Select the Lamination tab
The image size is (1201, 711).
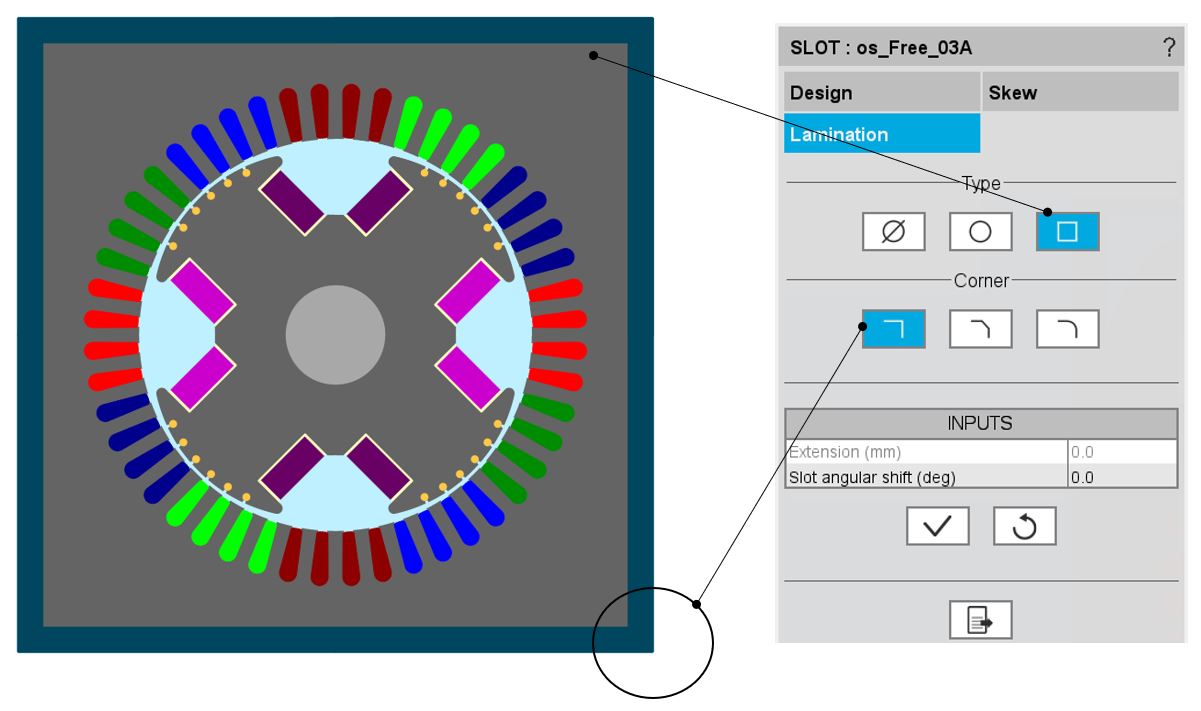tap(881, 134)
